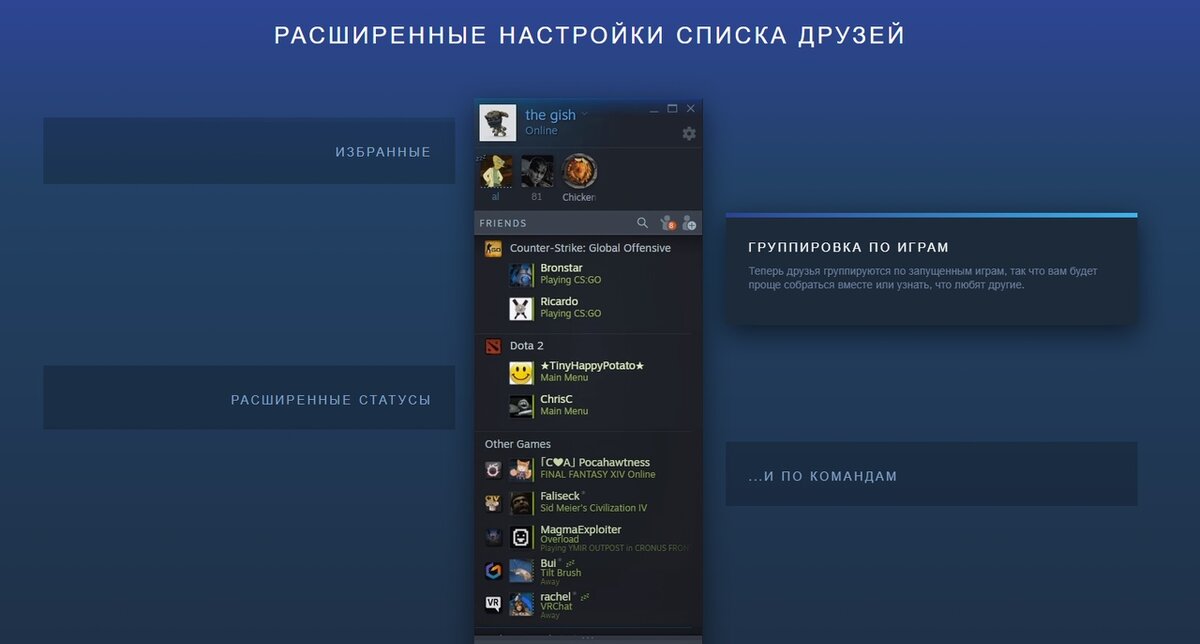Expand the gish status dropdown arrow
The width and height of the screenshot is (1200, 644).
[584, 114]
